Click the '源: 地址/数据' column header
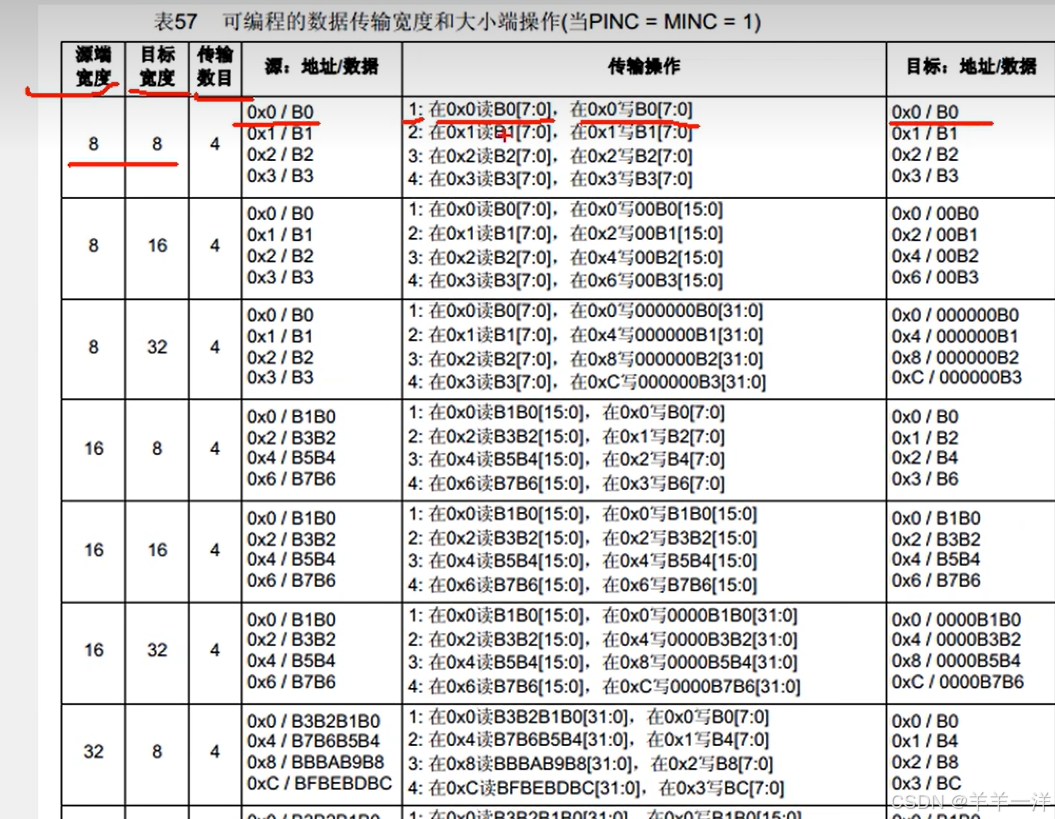The width and height of the screenshot is (1055, 819). [322, 66]
